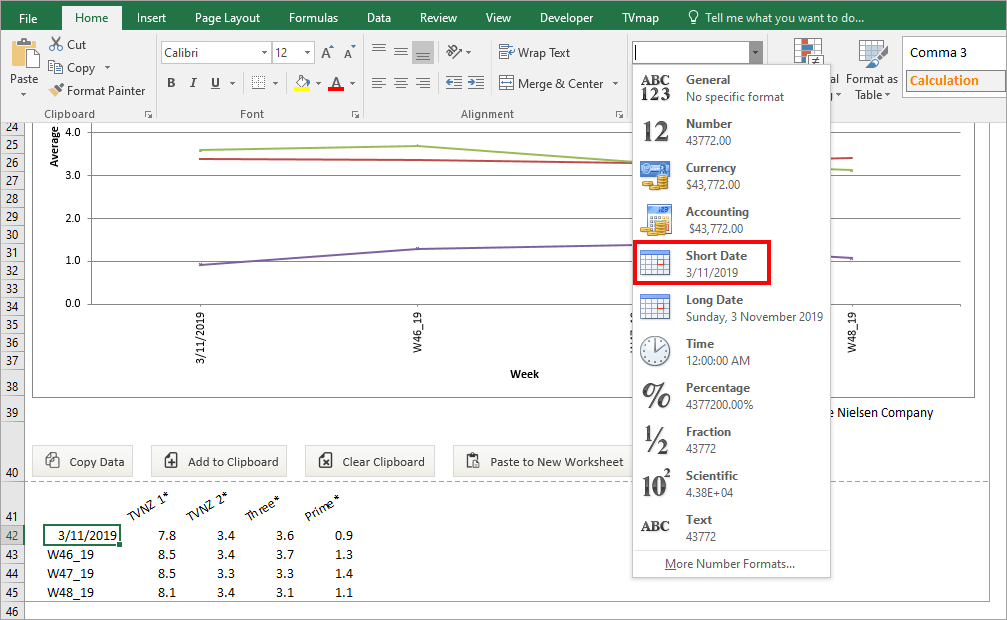Open the File tab
1007x620 pixels.
(x=28, y=18)
